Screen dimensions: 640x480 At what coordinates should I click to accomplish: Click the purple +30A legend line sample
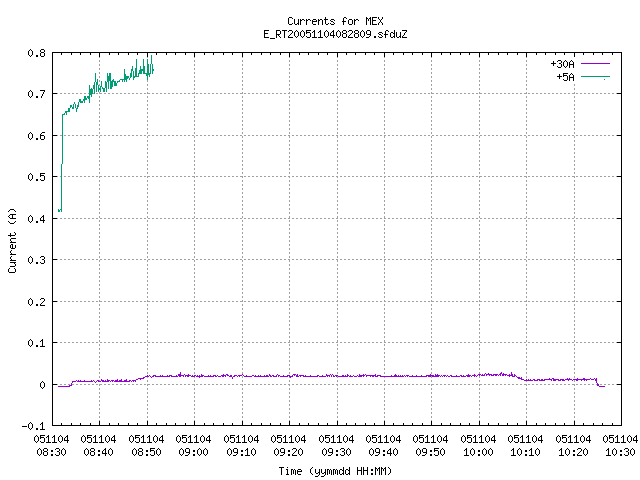[x=595, y=64]
